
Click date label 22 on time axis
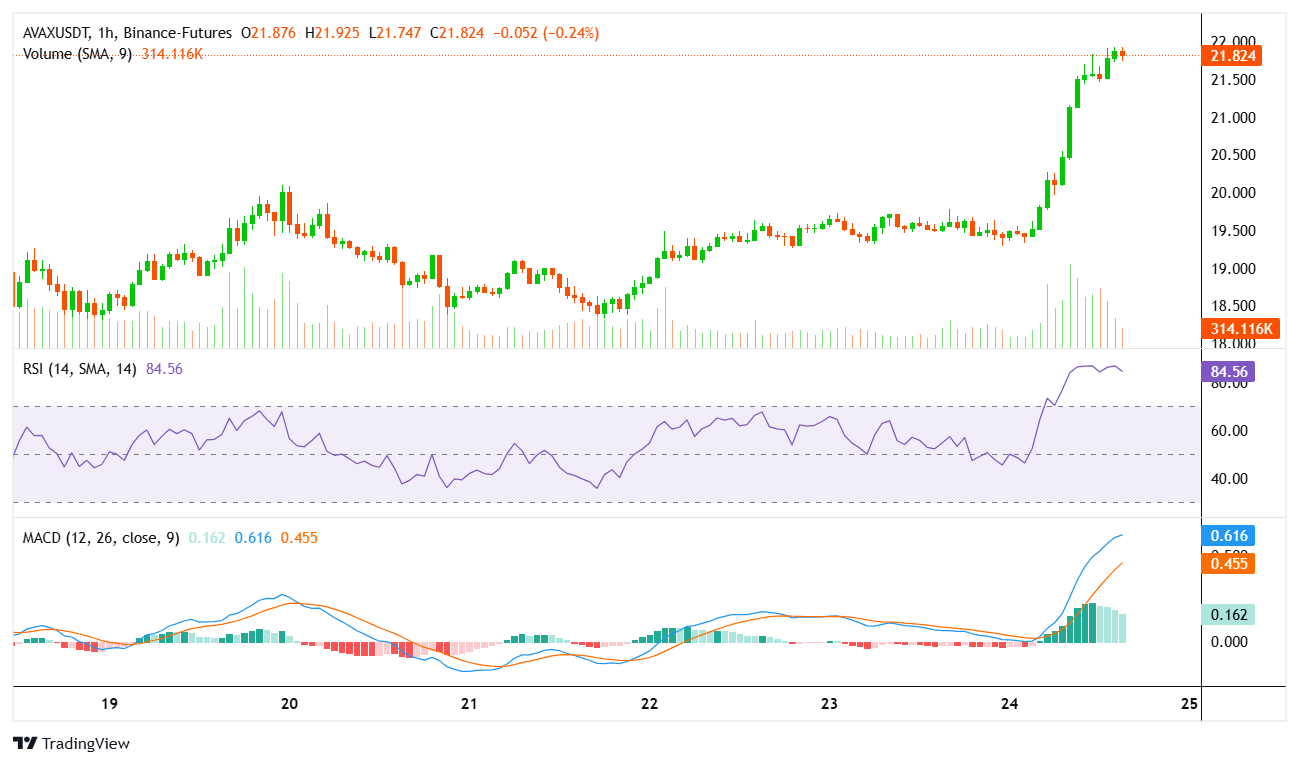(x=649, y=703)
